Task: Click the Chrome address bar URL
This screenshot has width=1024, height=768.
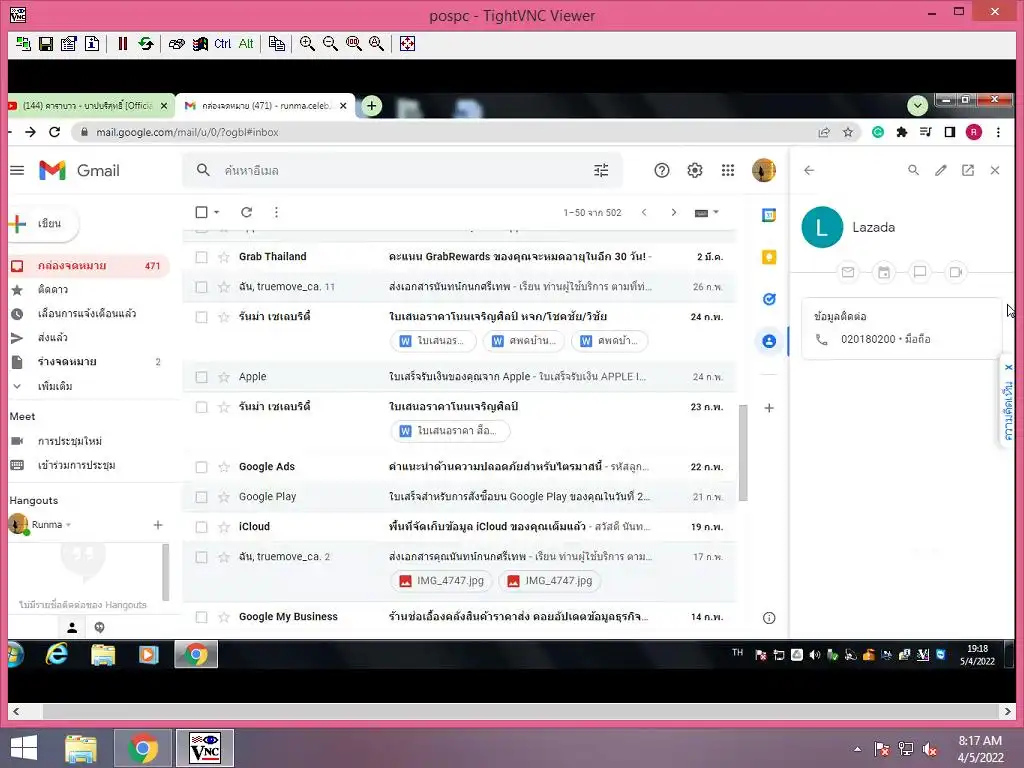Action: tap(187, 133)
